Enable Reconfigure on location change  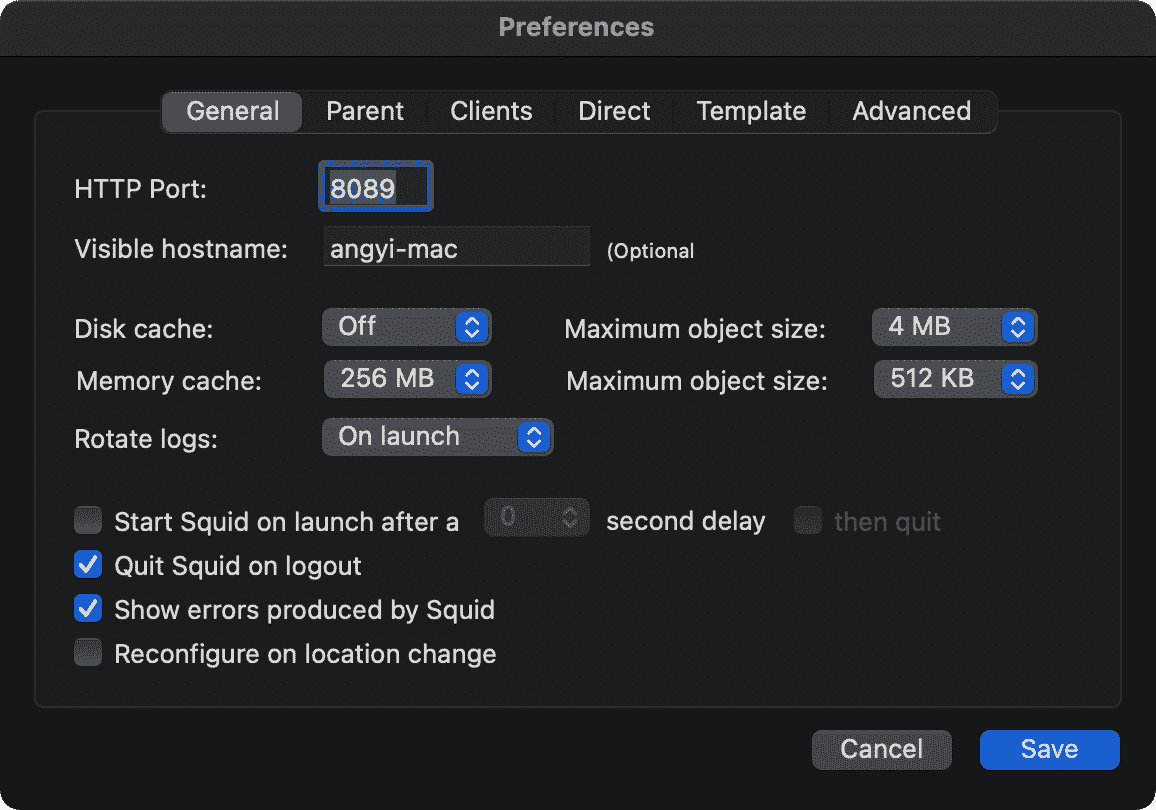[89, 654]
